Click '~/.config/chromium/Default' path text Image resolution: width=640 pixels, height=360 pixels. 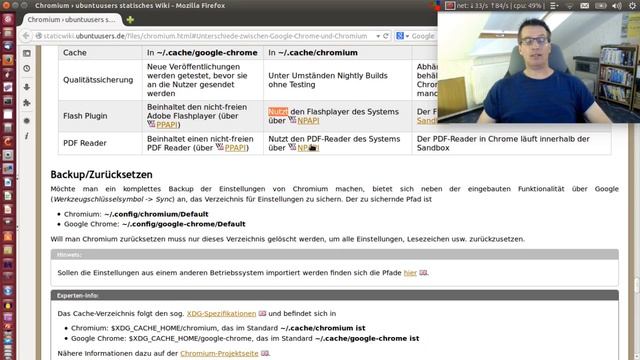pyautogui.click(x=156, y=214)
